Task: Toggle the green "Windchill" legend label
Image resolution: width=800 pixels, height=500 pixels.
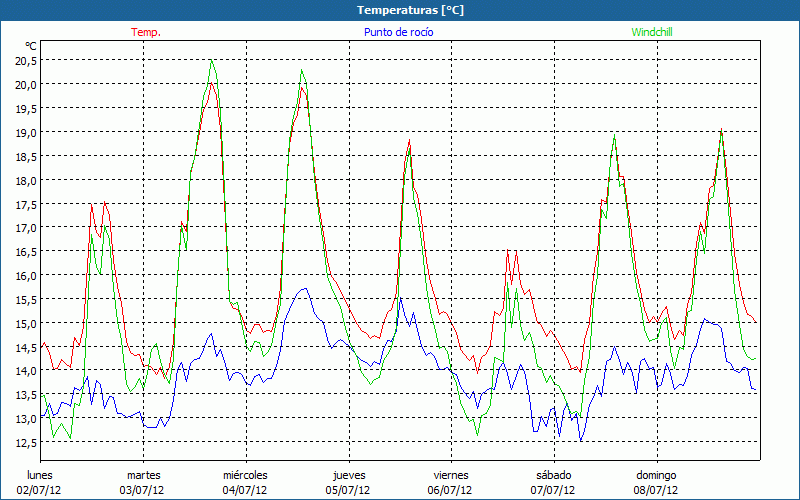Action: tap(652, 32)
